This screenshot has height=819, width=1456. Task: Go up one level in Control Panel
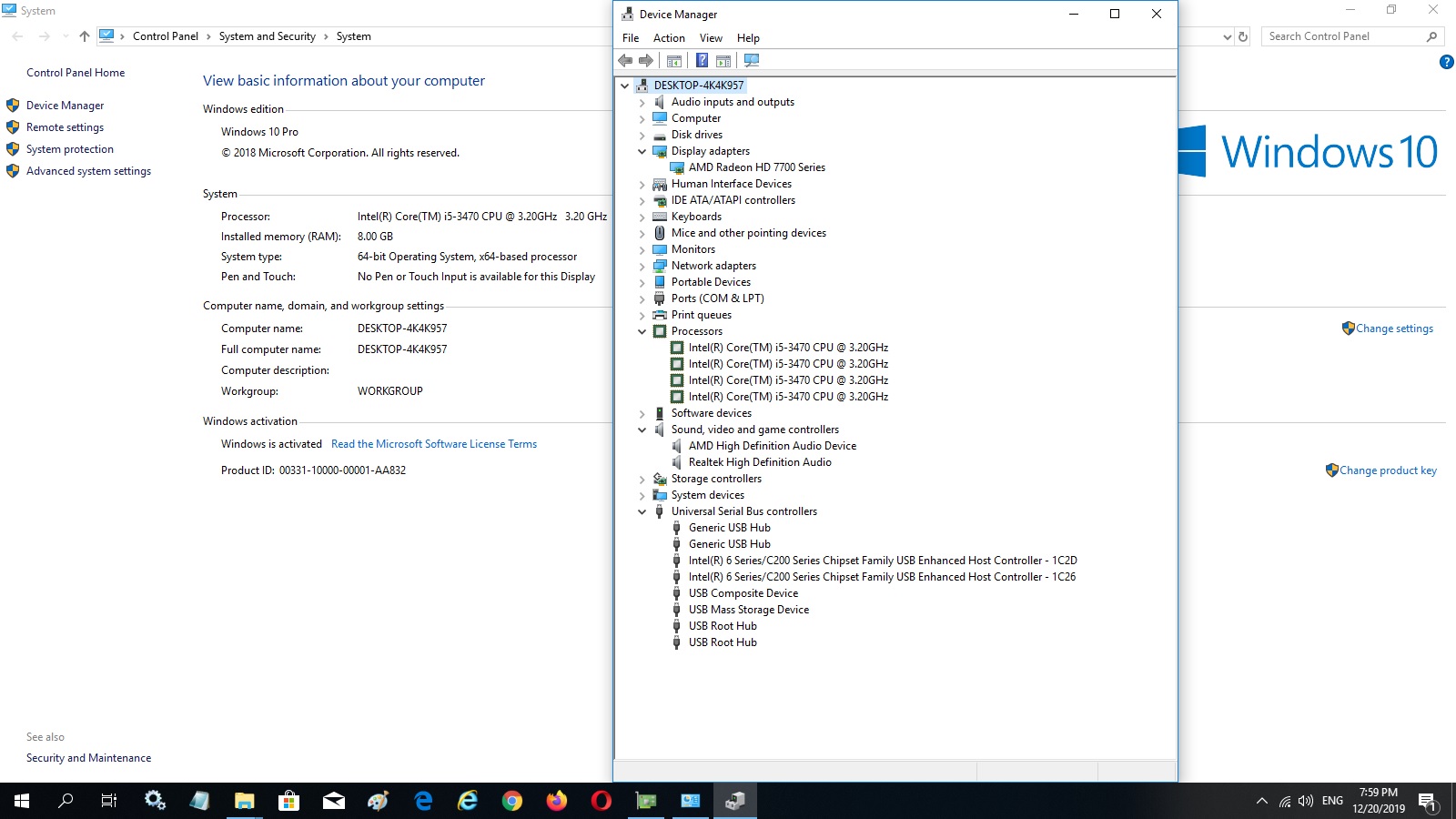85,36
